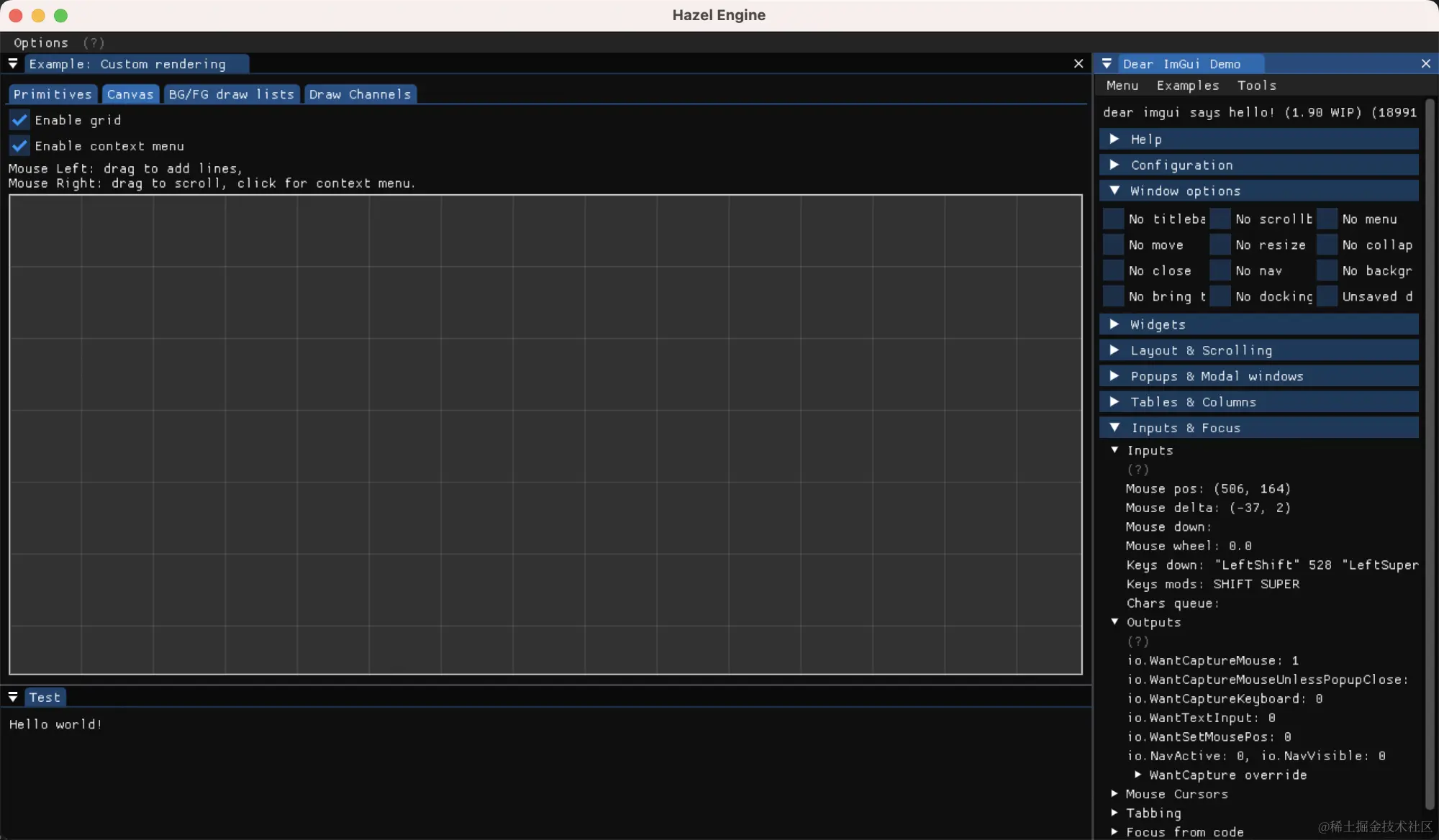Select the Test window tab
This screenshot has height=840, width=1439.
45,697
